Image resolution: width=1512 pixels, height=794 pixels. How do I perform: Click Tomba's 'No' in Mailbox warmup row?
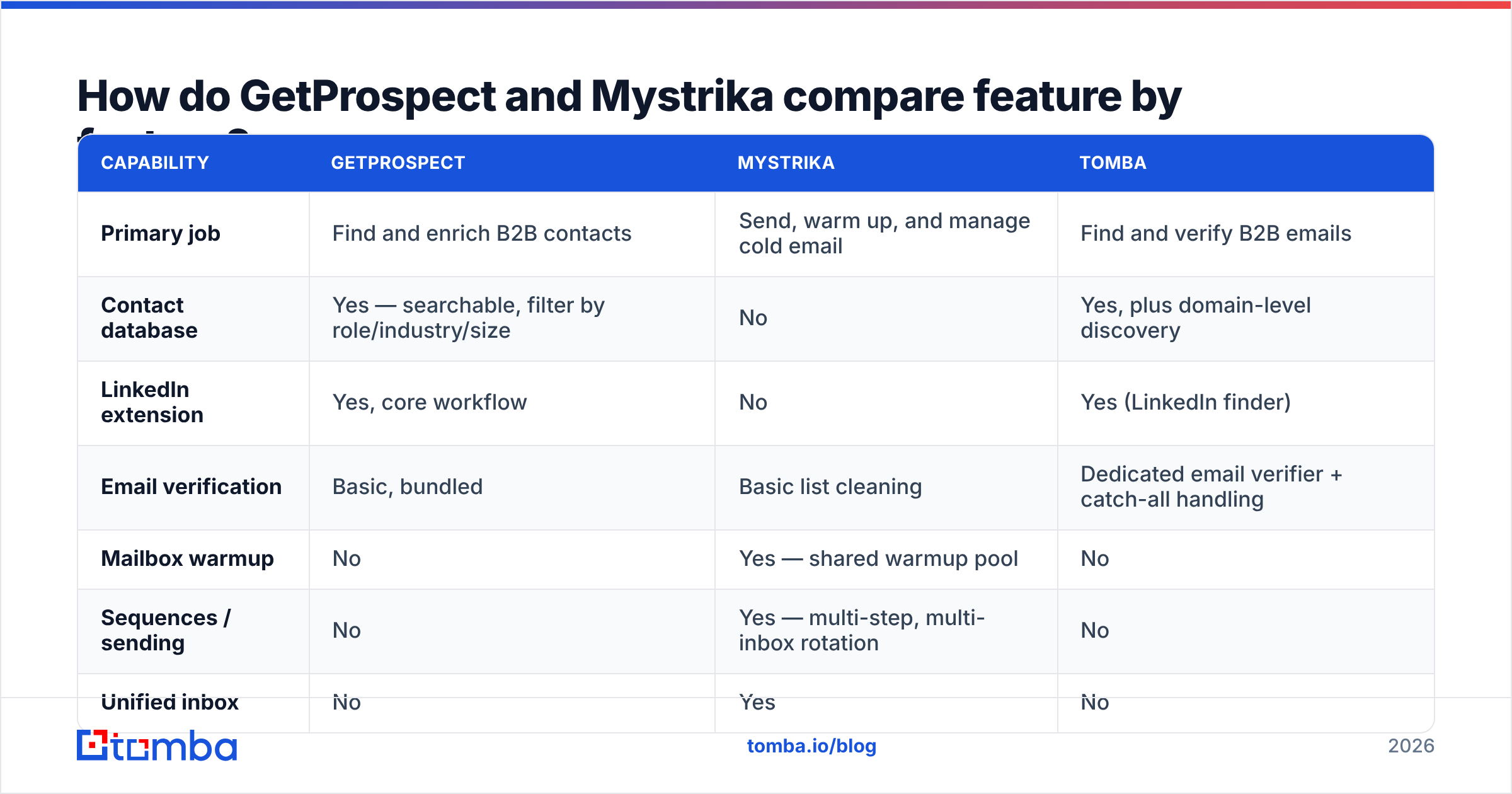(x=1095, y=558)
